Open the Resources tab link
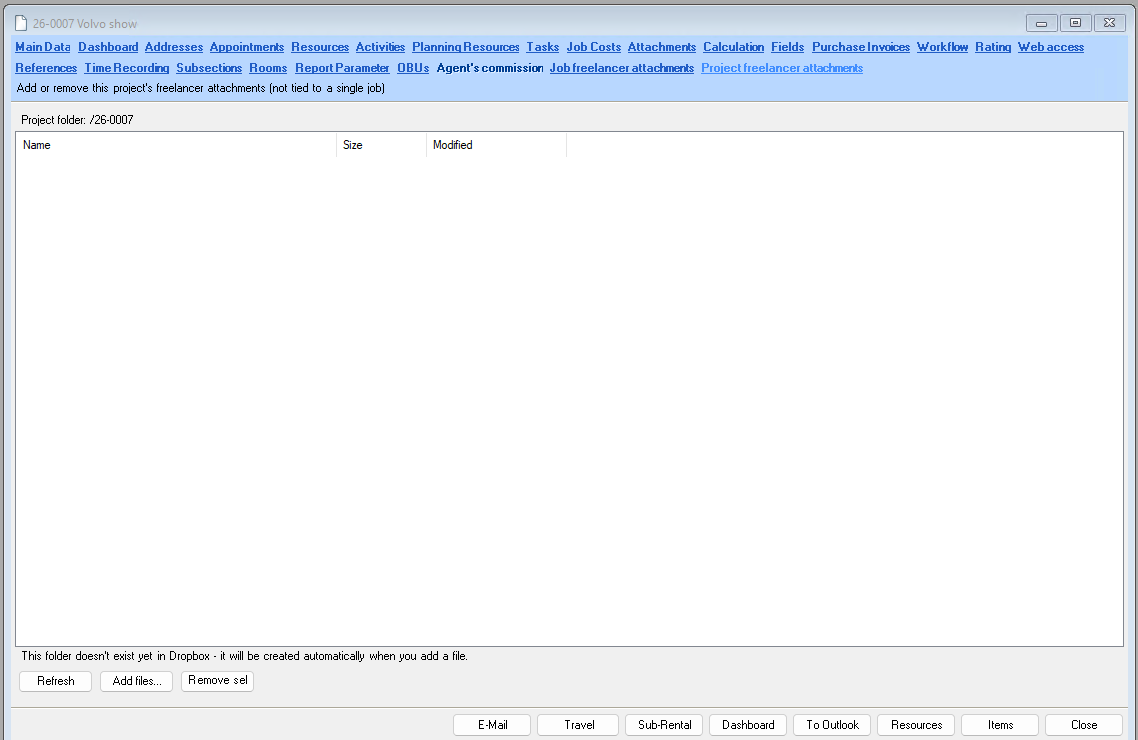1138x740 pixels. [x=320, y=47]
